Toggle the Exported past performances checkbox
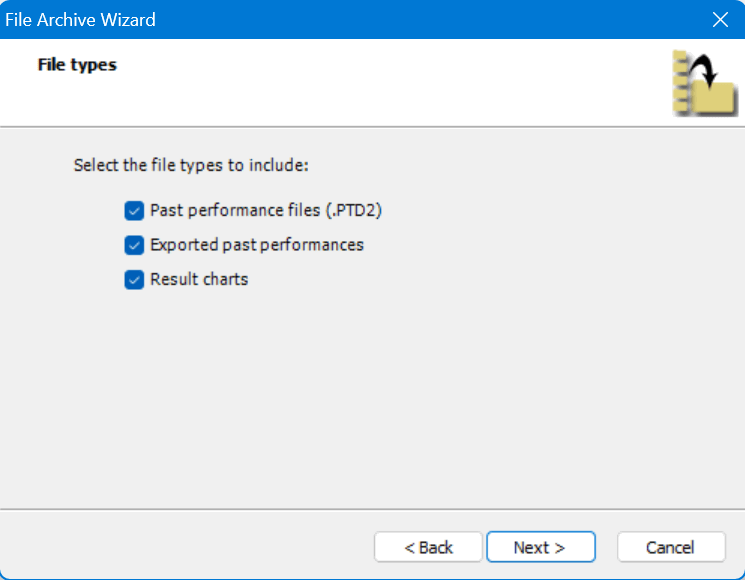 [134, 245]
